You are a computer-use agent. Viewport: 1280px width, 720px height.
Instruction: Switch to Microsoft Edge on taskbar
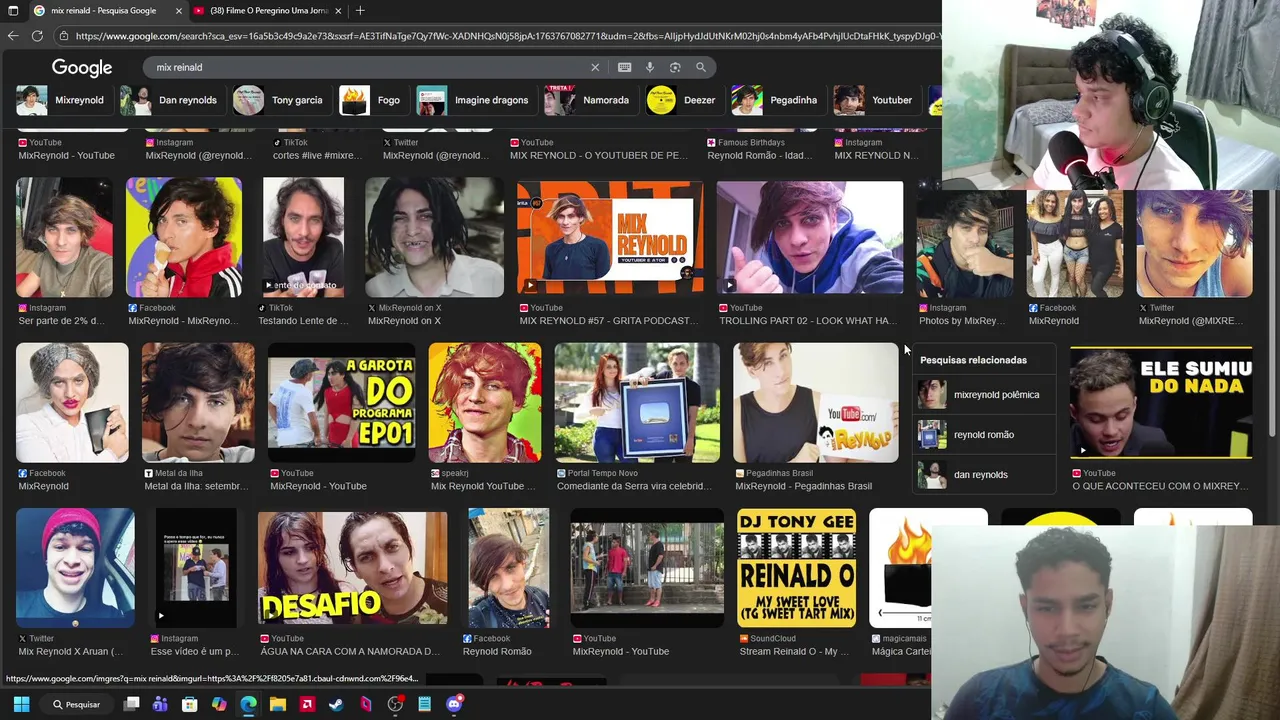pos(248,704)
